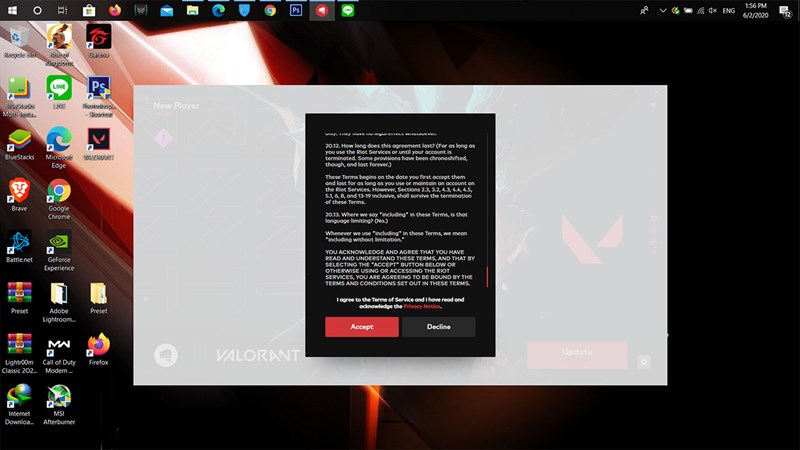
Task: Launch Microsoft Edge from desktop
Action: [59, 148]
